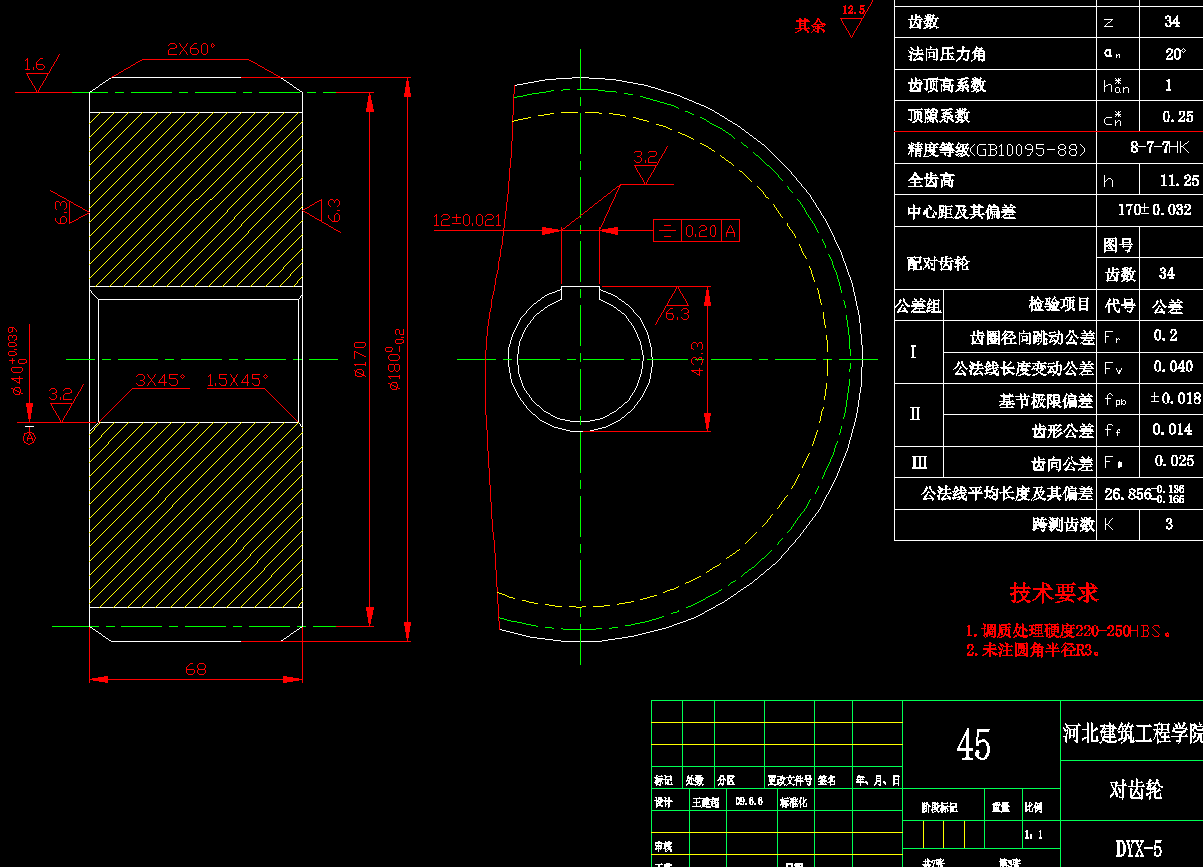The image size is (1203, 867).
Task: Select the "1.6" surface roughness value
Action: (x=34, y=65)
